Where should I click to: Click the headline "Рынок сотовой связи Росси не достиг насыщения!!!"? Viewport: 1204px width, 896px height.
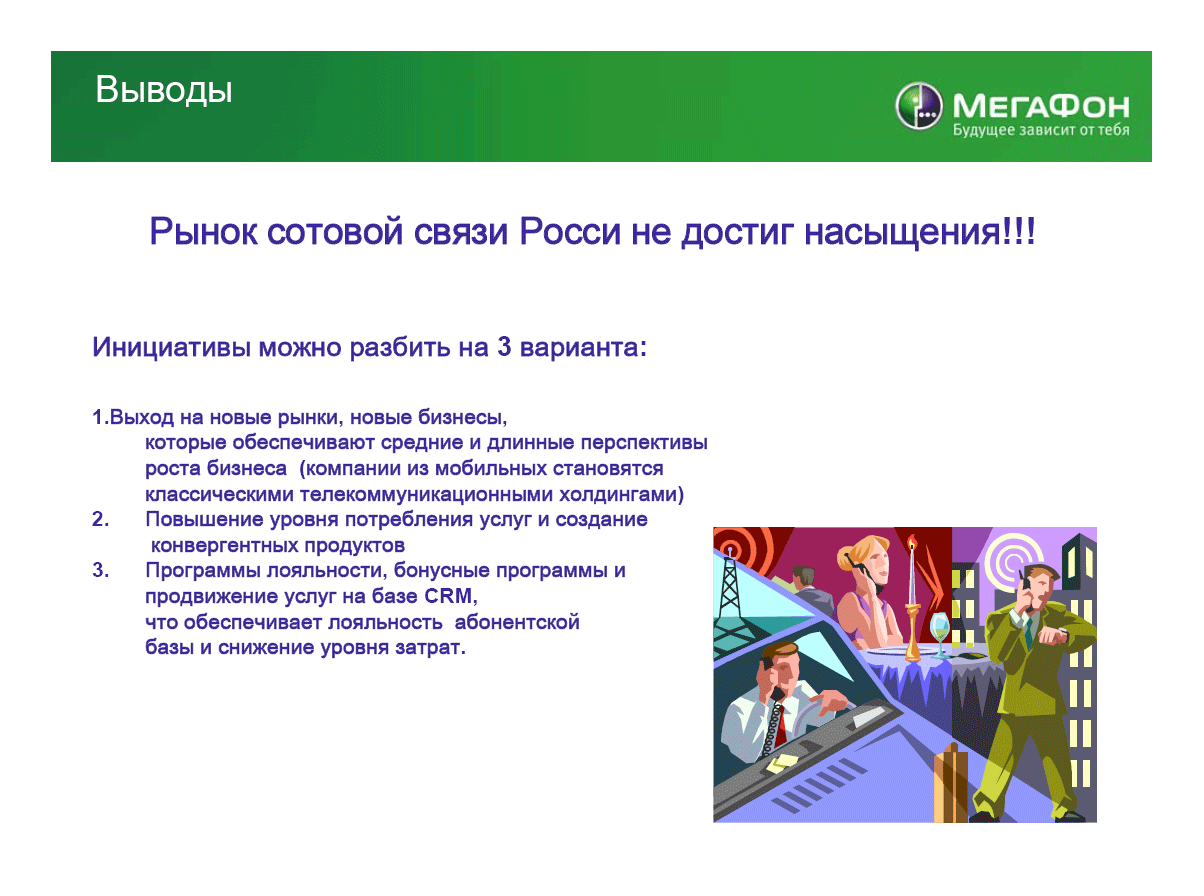point(592,233)
